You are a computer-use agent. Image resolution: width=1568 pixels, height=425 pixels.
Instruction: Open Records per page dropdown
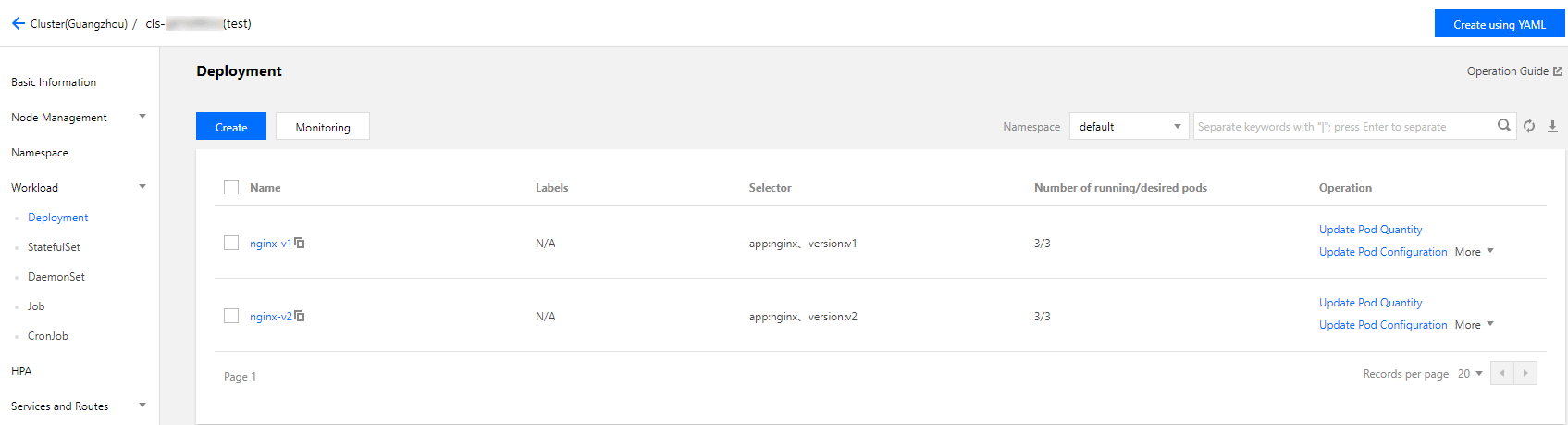1470,374
